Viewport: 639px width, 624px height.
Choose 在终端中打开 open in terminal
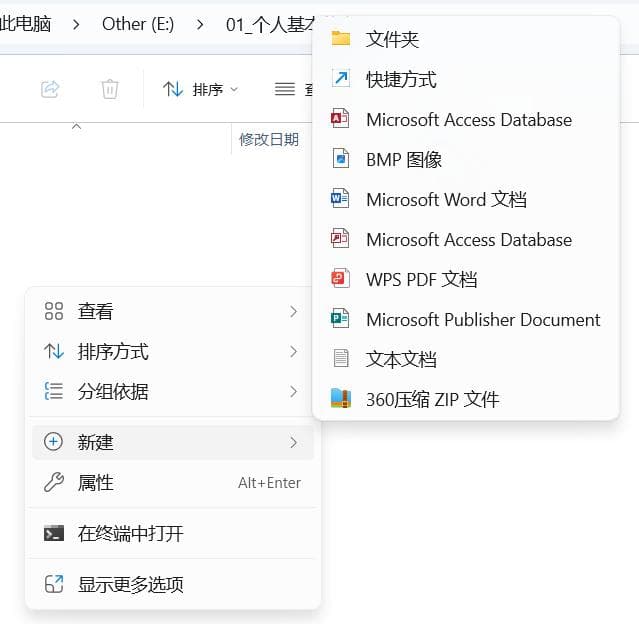point(173,534)
